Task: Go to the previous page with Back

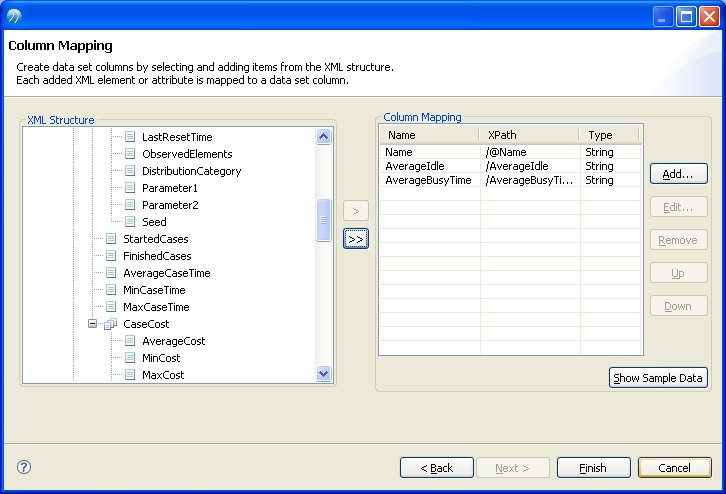Action: coord(436,467)
